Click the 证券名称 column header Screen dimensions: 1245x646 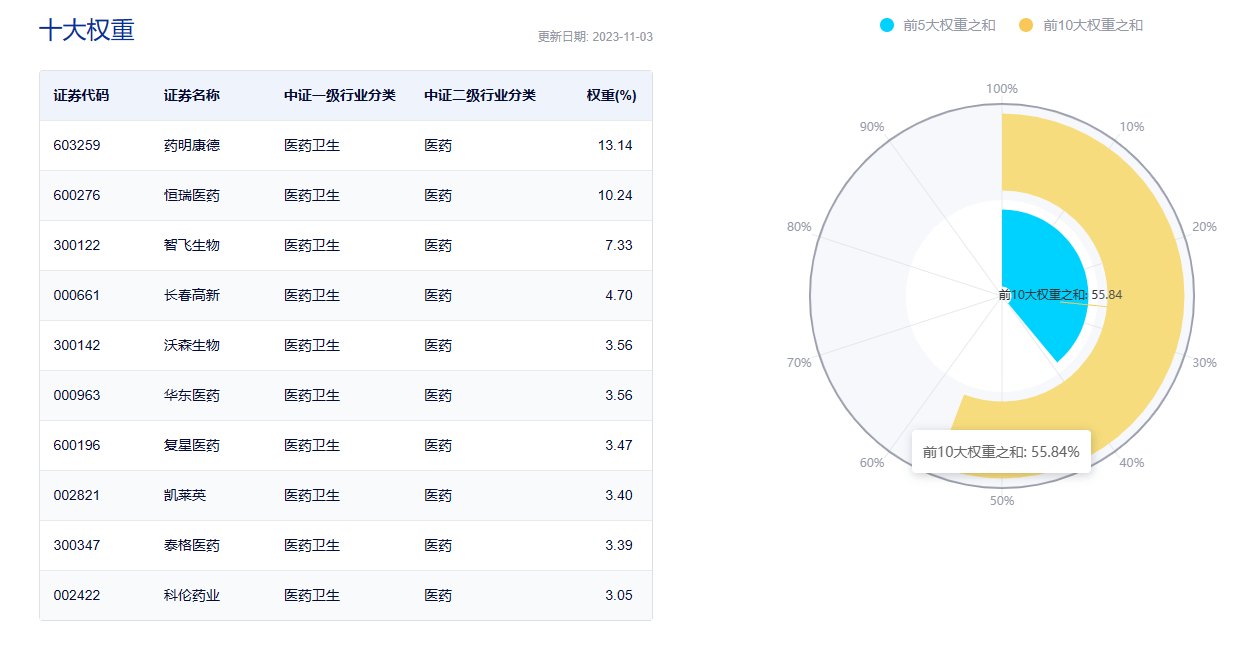[x=191, y=96]
